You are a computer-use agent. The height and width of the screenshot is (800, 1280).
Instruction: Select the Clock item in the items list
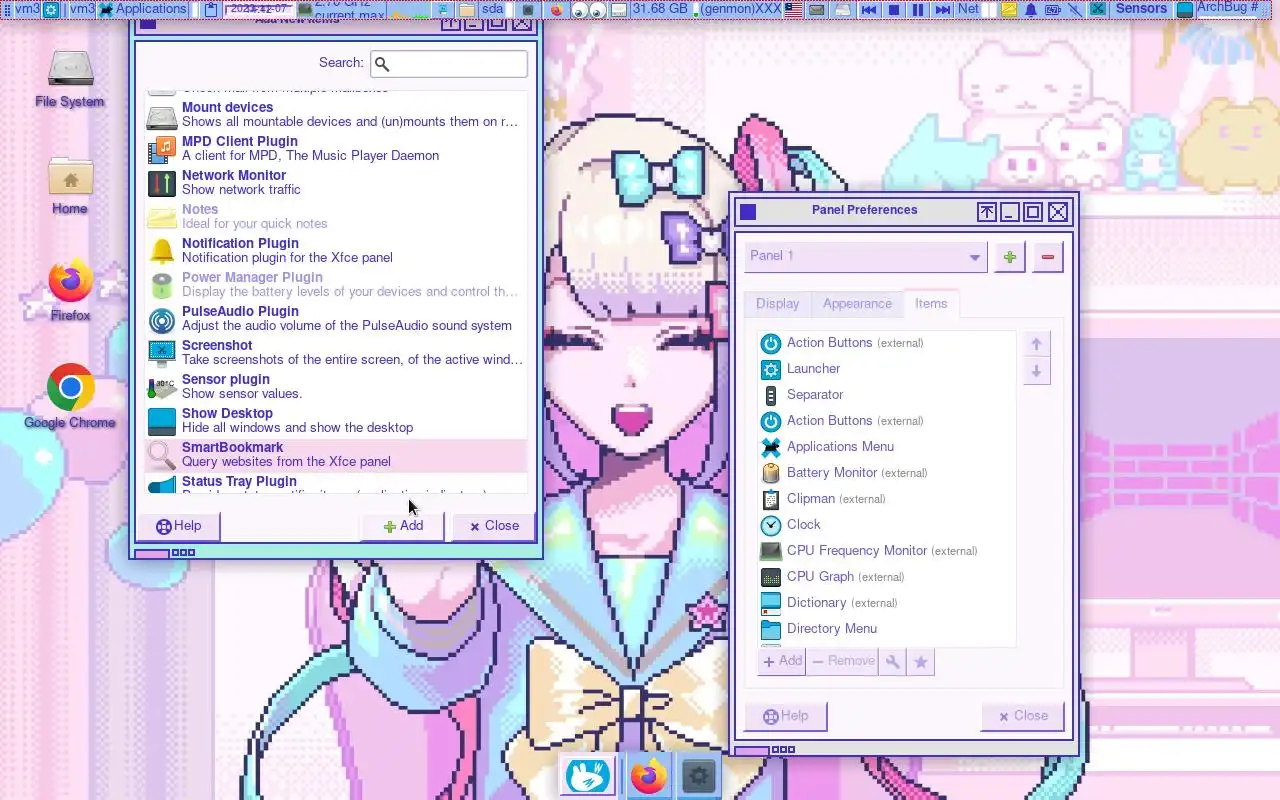(x=887, y=525)
